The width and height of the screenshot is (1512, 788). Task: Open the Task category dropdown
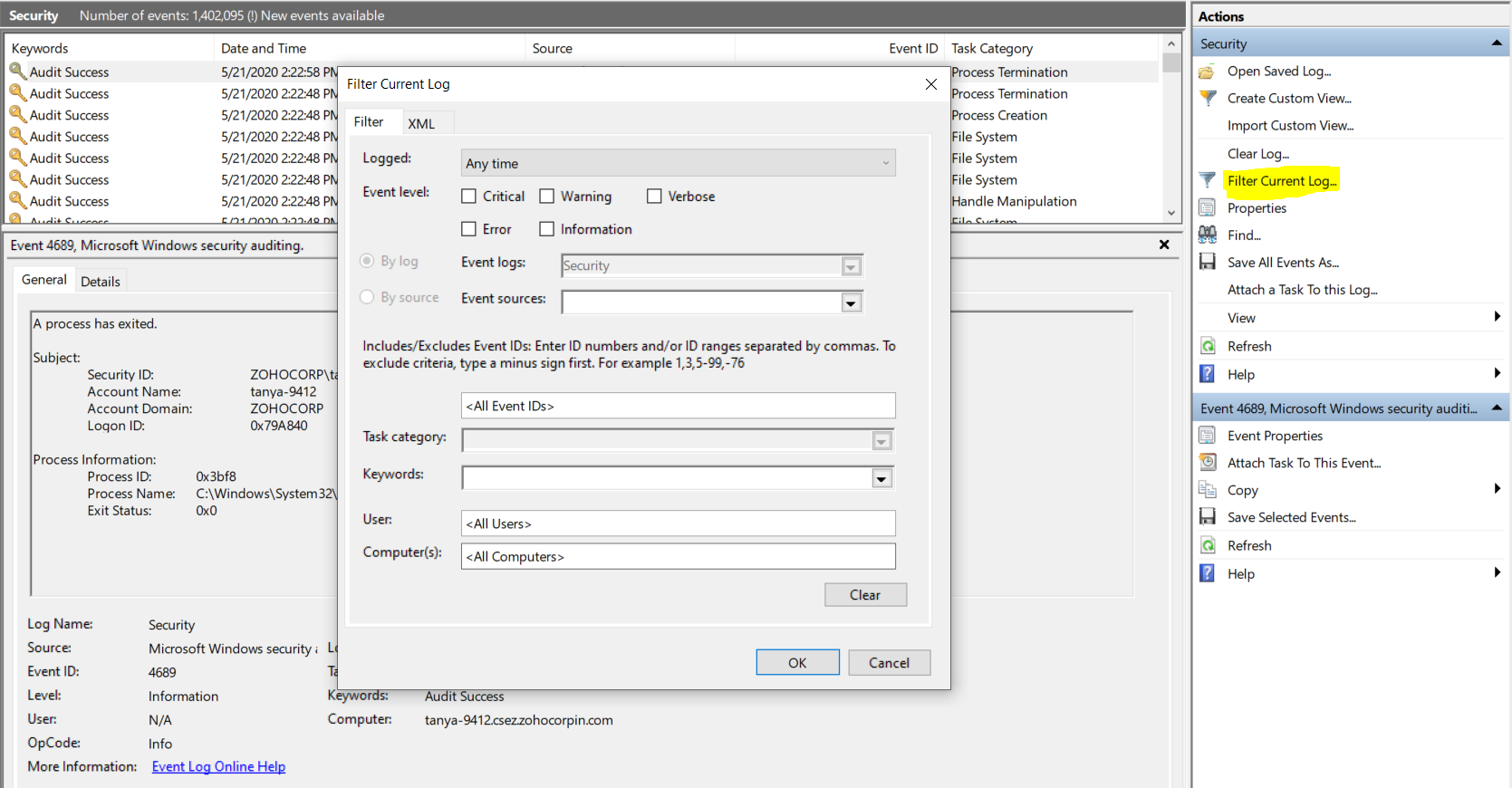tap(881, 441)
